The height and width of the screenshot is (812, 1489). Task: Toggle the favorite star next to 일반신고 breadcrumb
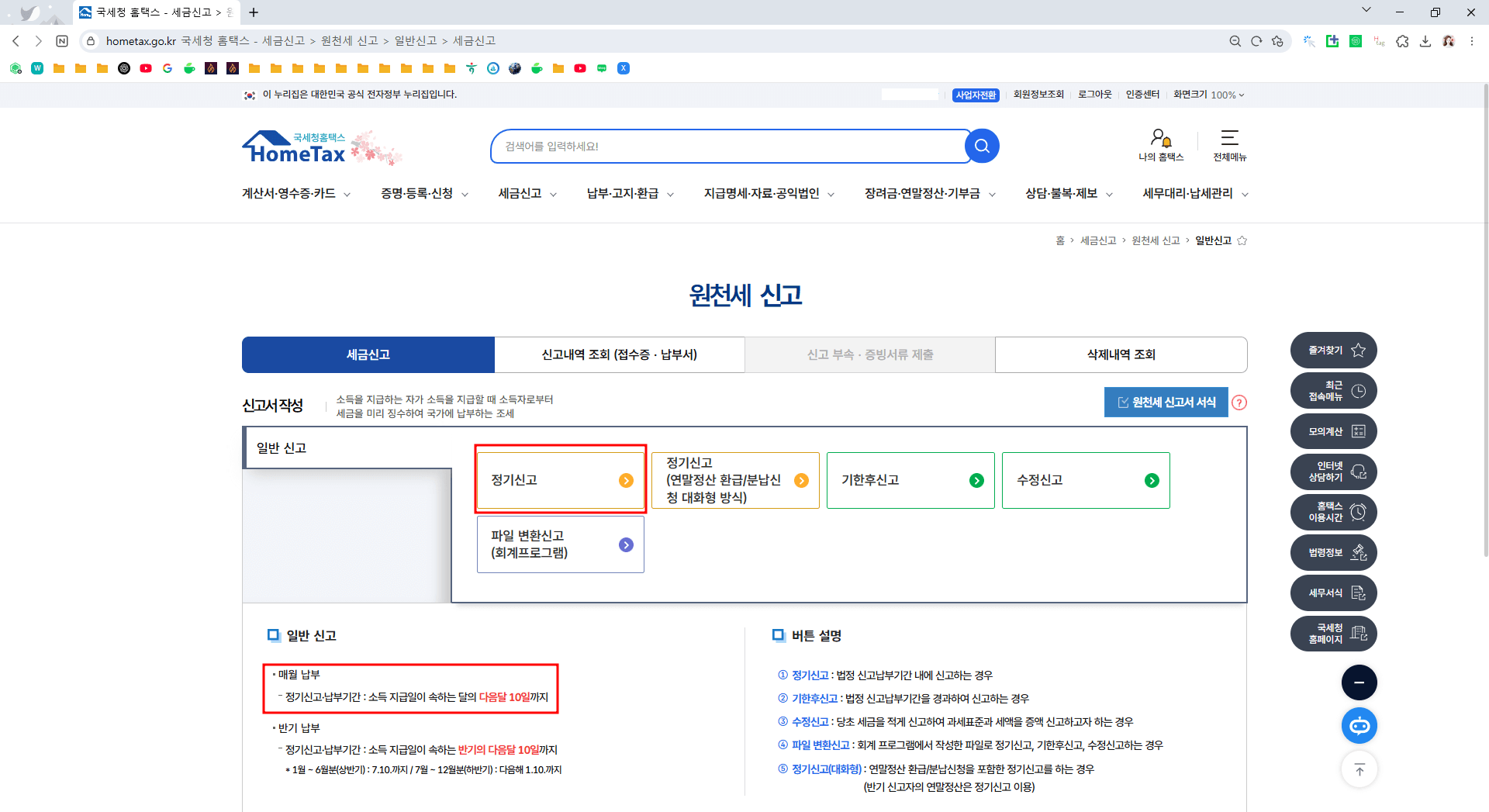(x=1242, y=240)
